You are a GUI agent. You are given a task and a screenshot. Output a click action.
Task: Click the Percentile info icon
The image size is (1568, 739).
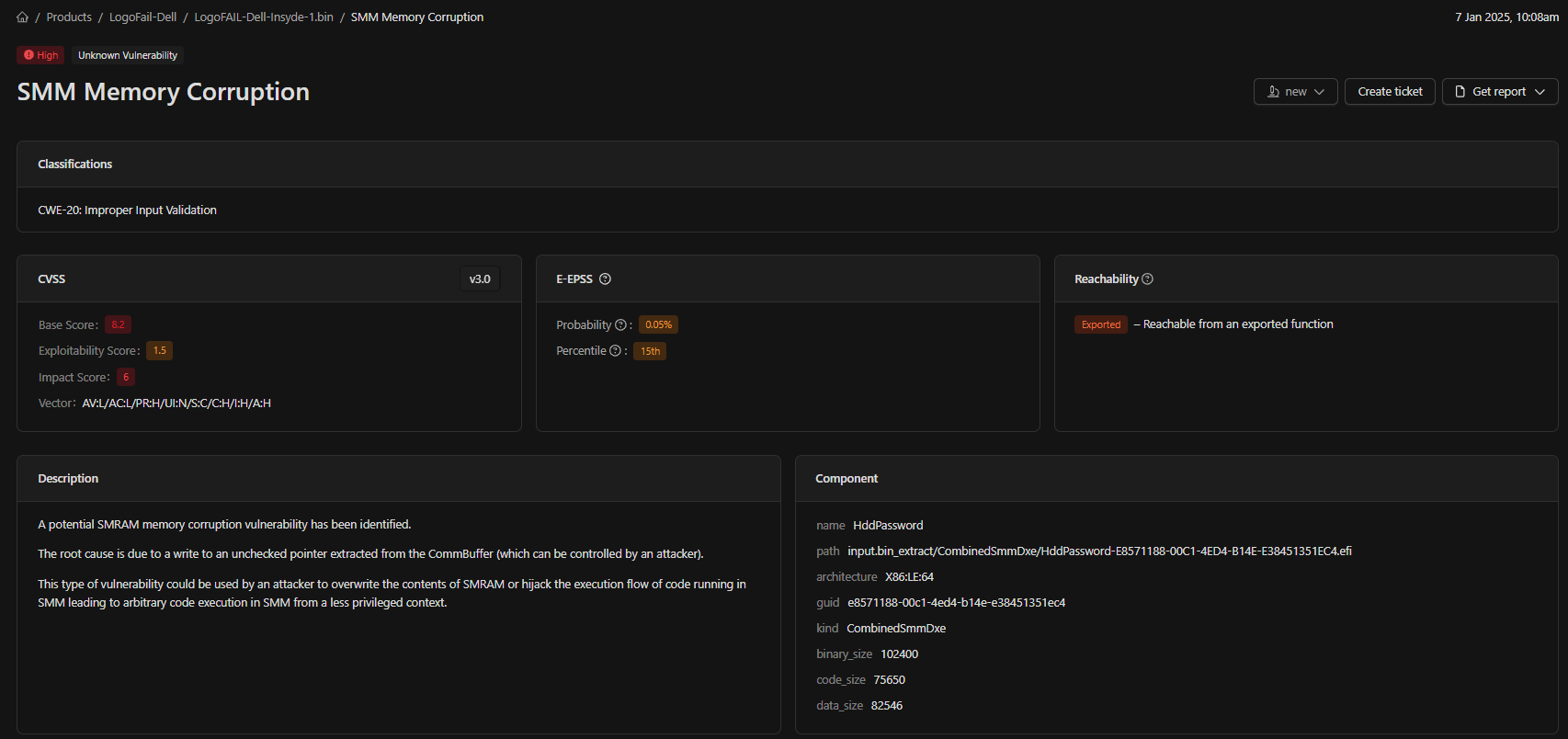coord(616,351)
